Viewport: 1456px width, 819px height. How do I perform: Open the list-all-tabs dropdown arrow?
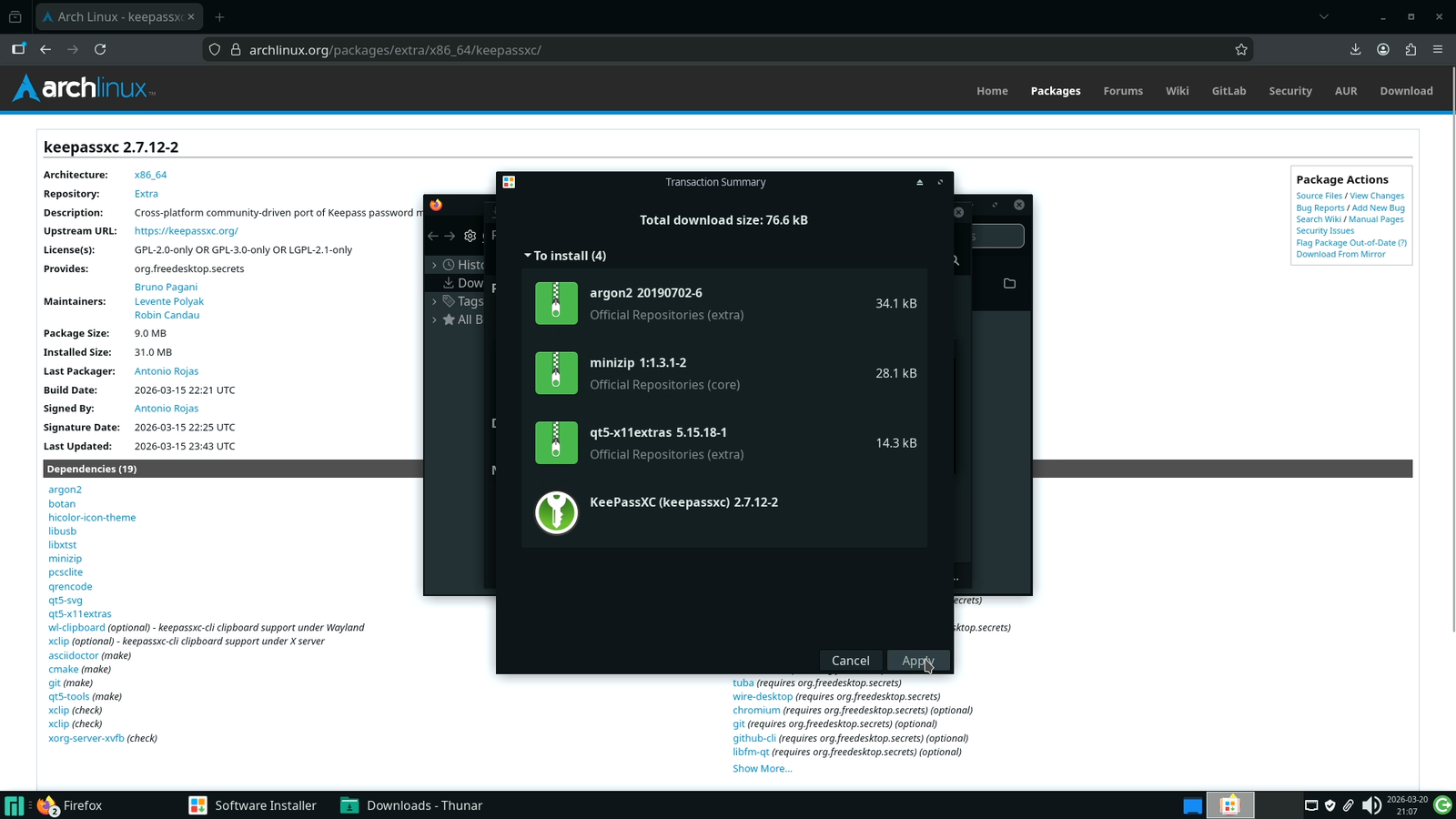tap(1324, 16)
